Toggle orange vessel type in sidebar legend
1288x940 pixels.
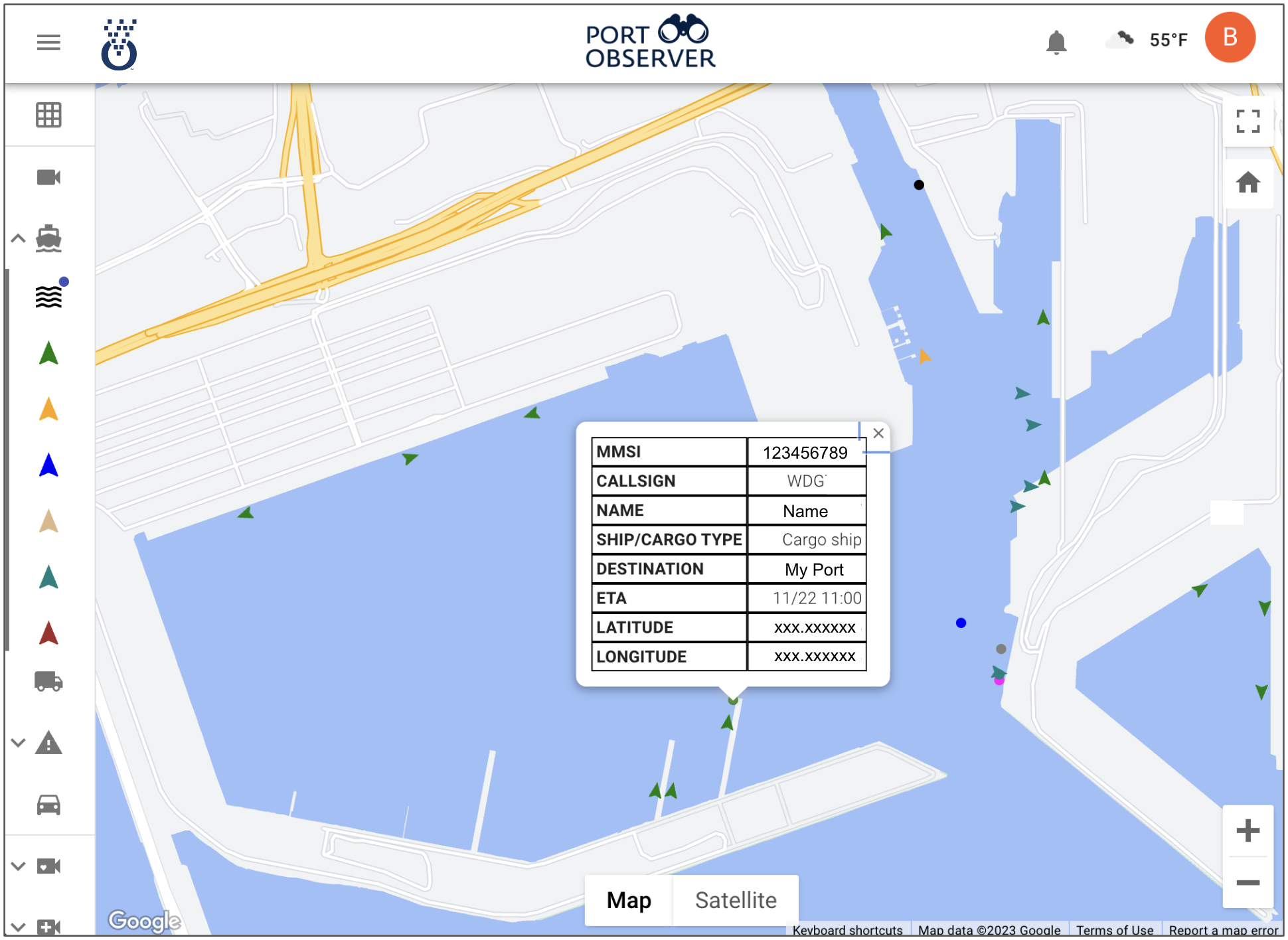48,409
